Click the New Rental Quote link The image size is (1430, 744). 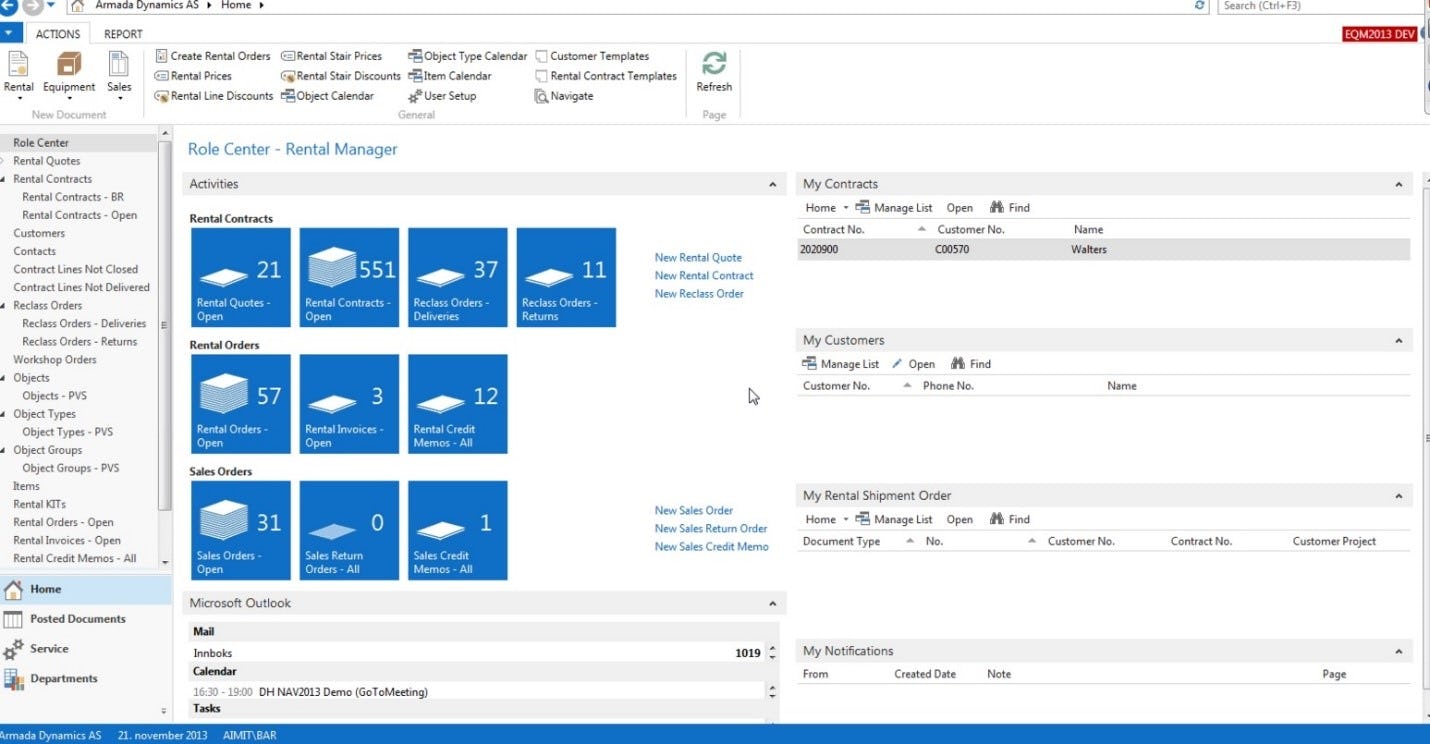698,258
